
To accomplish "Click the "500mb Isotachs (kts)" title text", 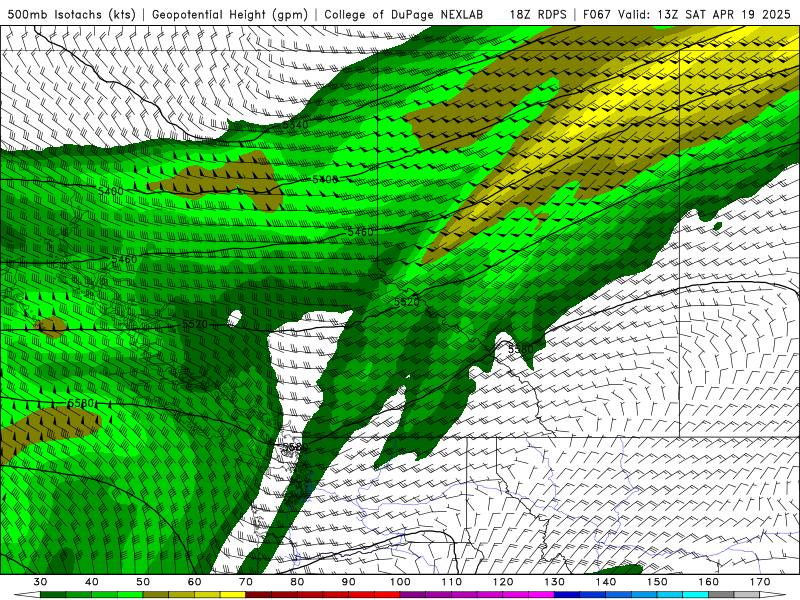I will 71,14.
